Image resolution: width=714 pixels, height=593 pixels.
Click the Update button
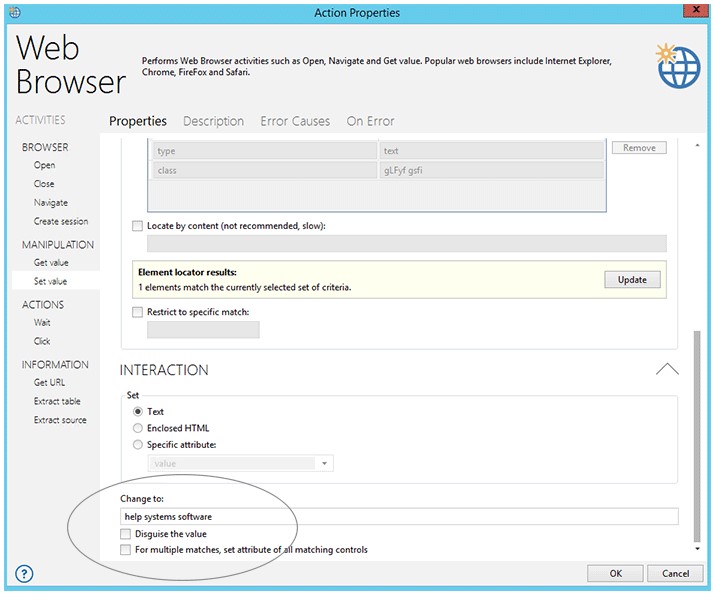pos(632,280)
